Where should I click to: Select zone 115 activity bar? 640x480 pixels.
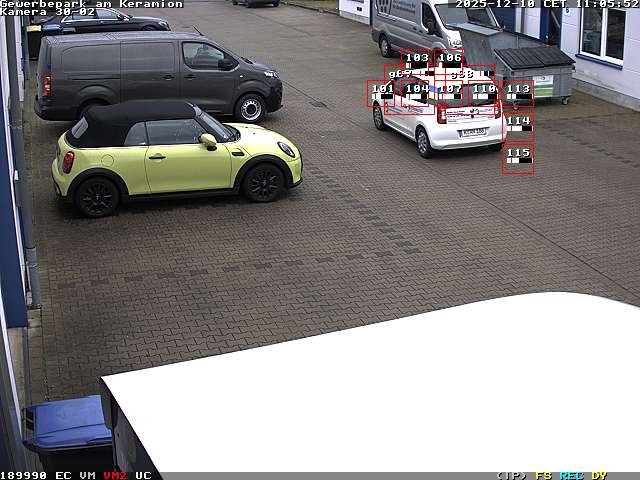click(518, 159)
